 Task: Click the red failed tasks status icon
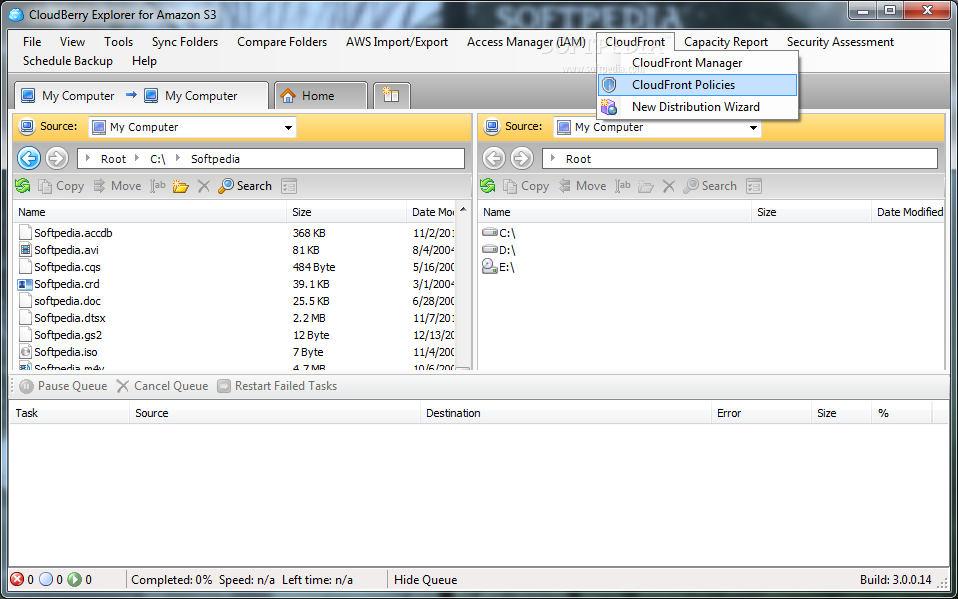[17, 580]
